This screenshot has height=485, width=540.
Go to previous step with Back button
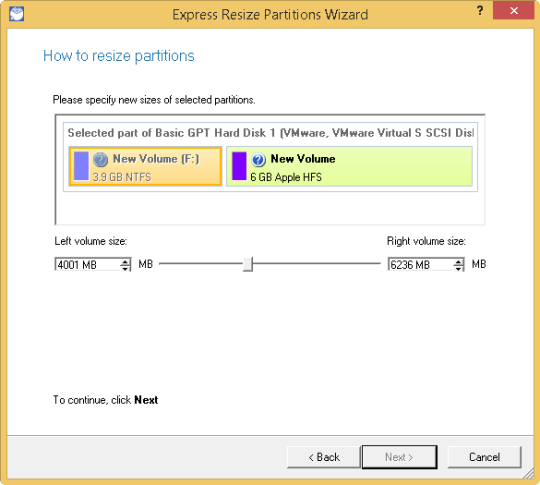click(323, 457)
